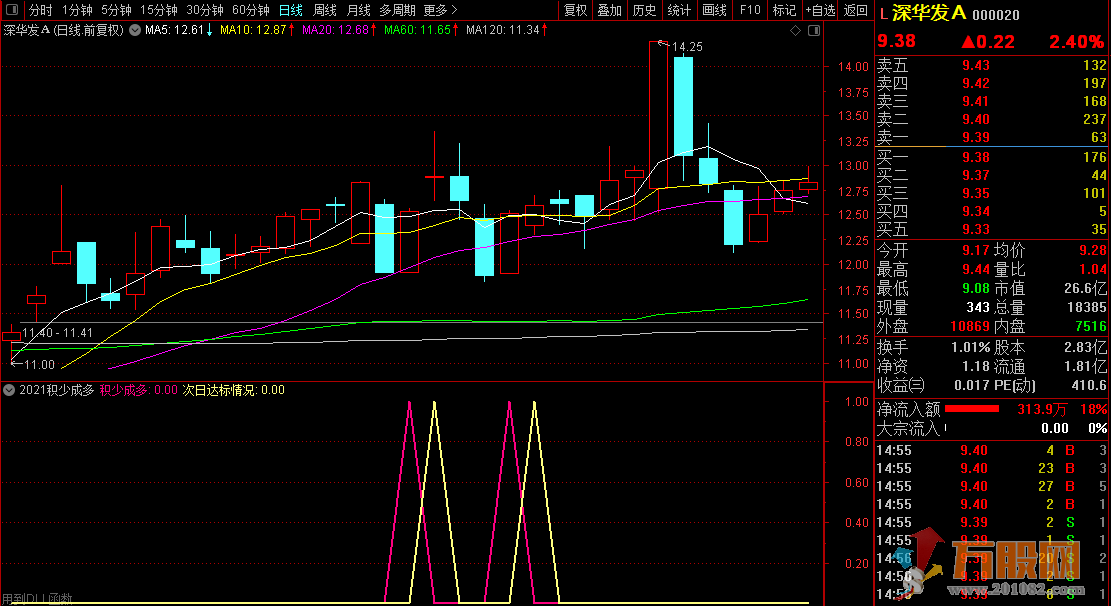Open the F10 company info
1111x606 pixels.
tap(749, 10)
